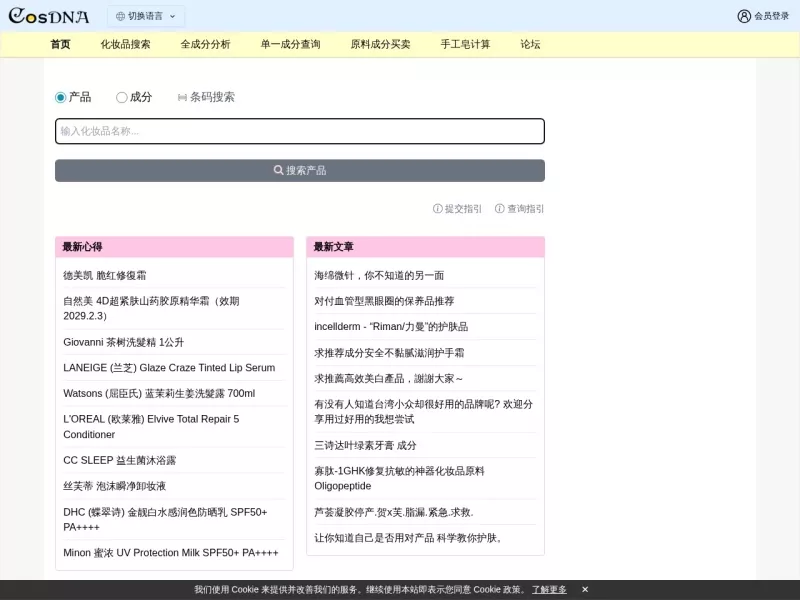Open review 丝芙蒂 泡沫瞬净卸妆液
The image size is (800, 600).
point(115,486)
